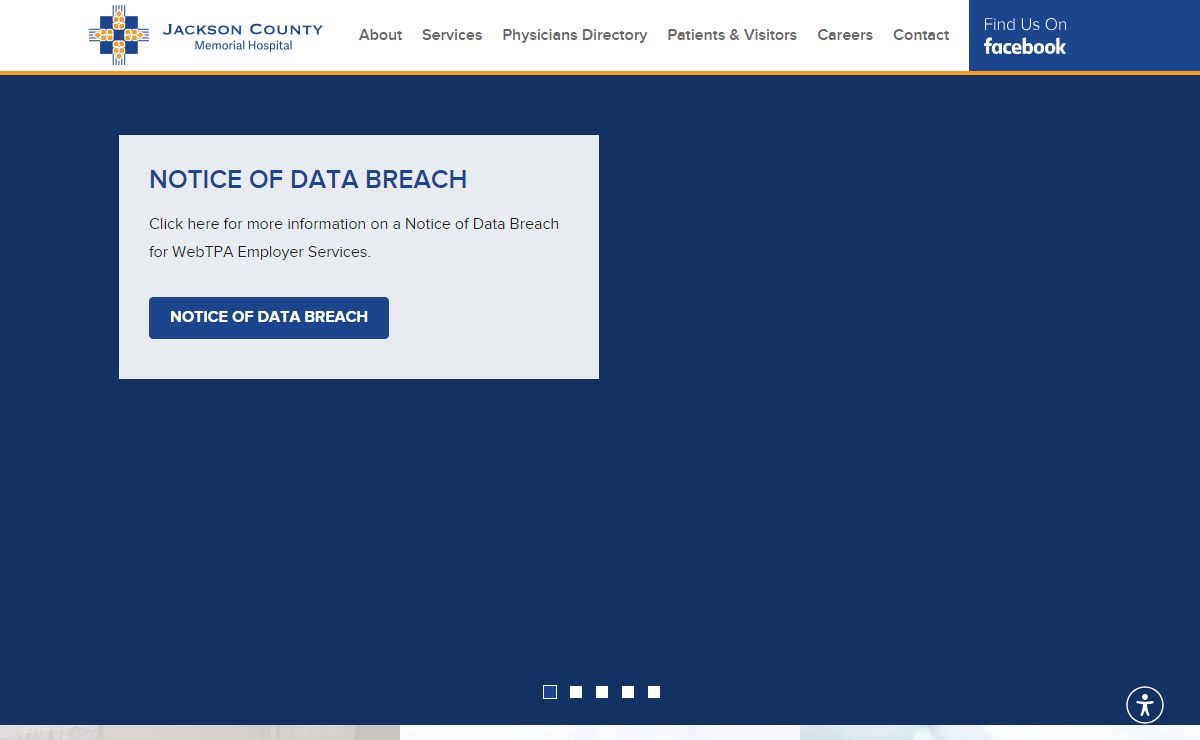The image size is (1200, 740).
Task: Open Patients & Visitors menu item
Action: coord(732,35)
